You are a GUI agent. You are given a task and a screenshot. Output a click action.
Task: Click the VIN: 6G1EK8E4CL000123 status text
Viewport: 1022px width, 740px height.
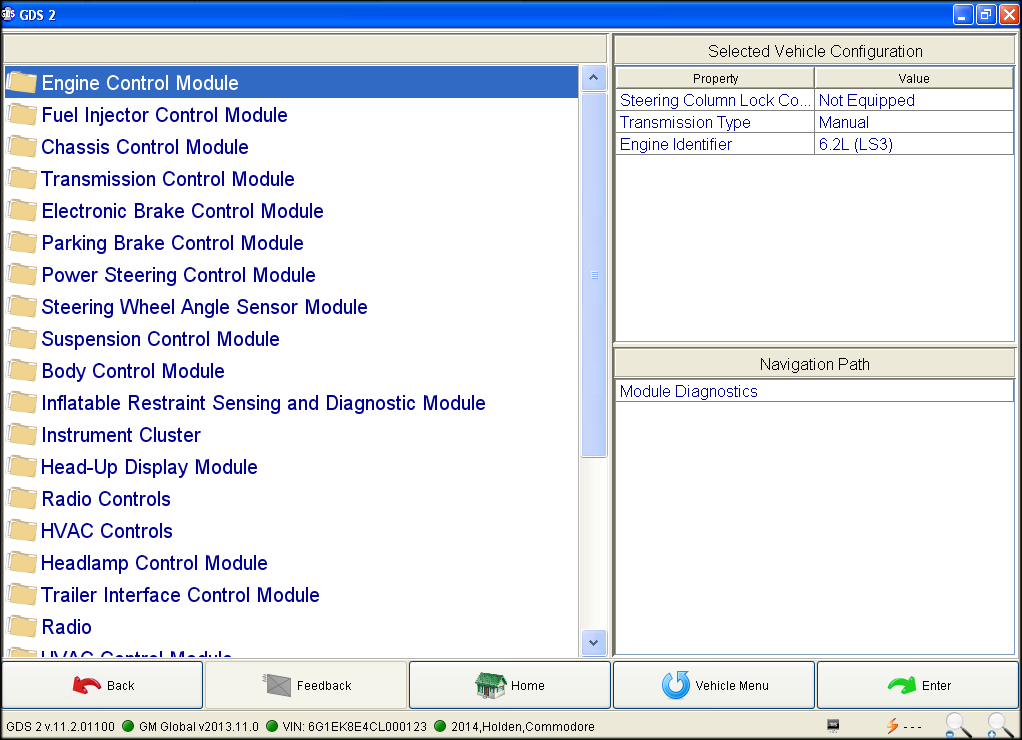click(x=355, y=726)
